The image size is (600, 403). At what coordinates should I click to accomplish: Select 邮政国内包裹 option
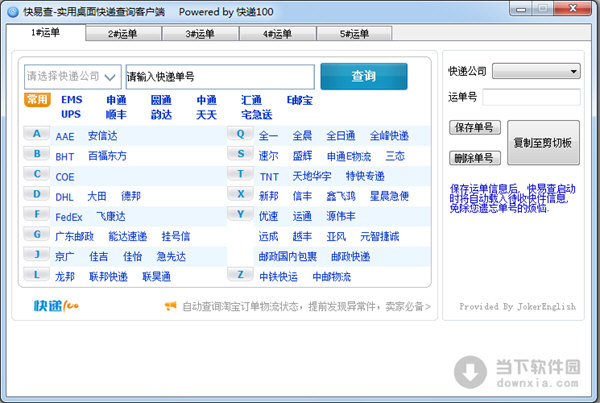pyautogui.click(x=288, y=256)
